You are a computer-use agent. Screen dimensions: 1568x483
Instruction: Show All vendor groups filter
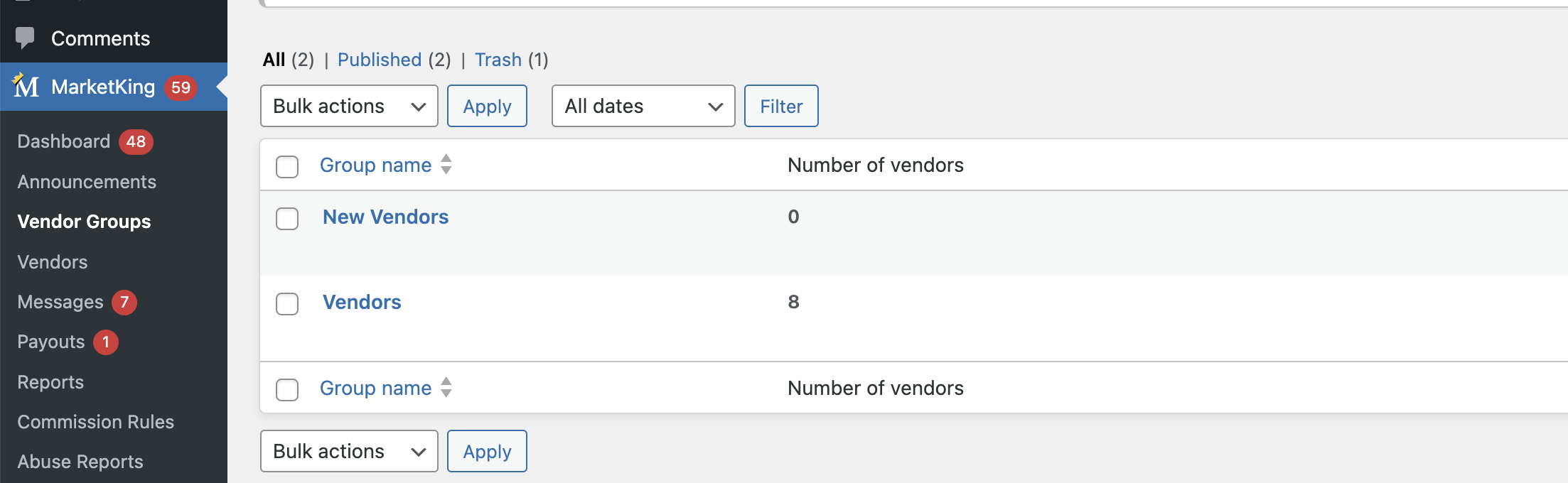pyautogui.click(x=274, y=60)
